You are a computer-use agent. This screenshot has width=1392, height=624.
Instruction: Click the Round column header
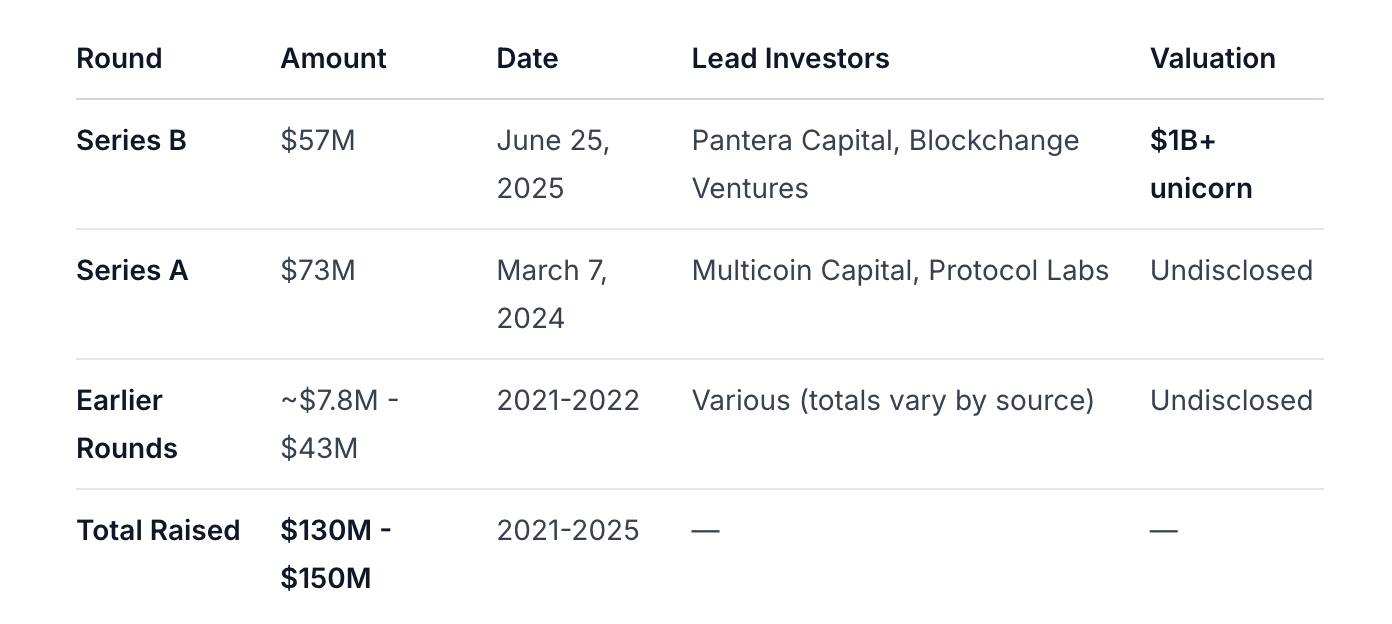pyautogui.click(x=119, y=59)
